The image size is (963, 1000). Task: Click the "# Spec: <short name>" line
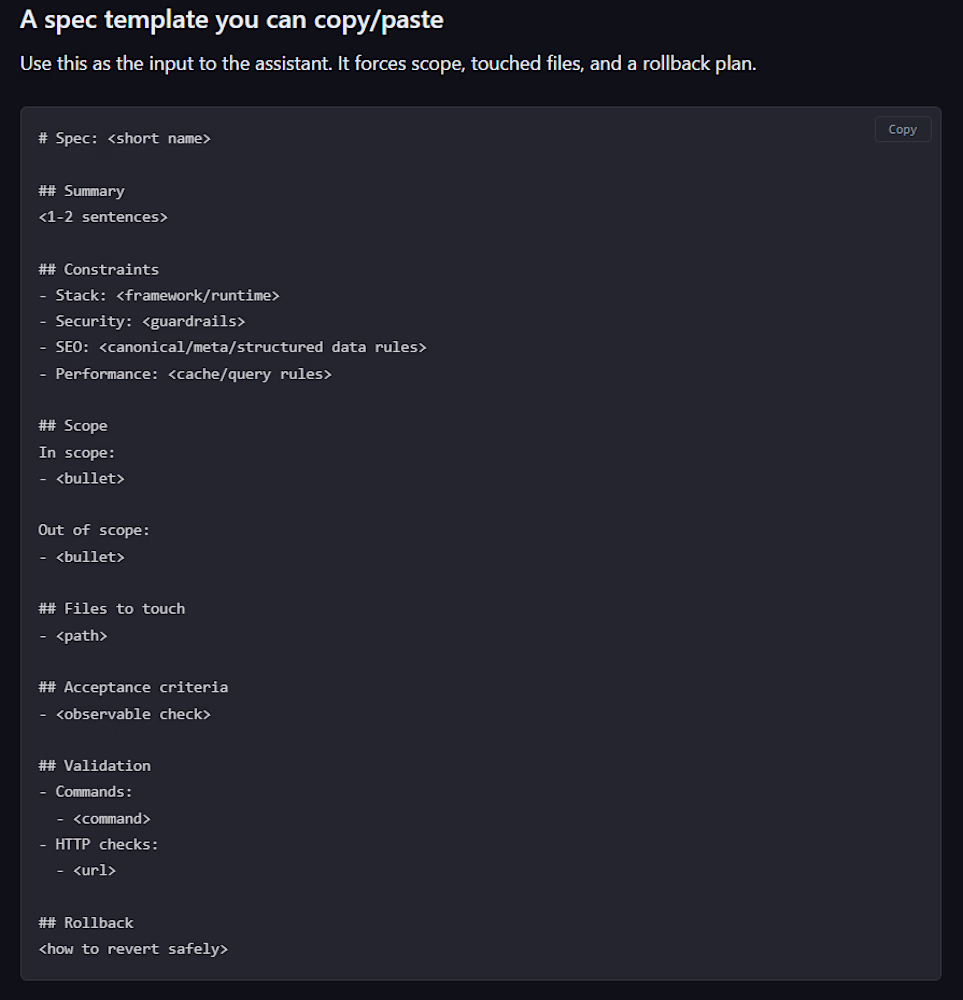click(124, 138)
